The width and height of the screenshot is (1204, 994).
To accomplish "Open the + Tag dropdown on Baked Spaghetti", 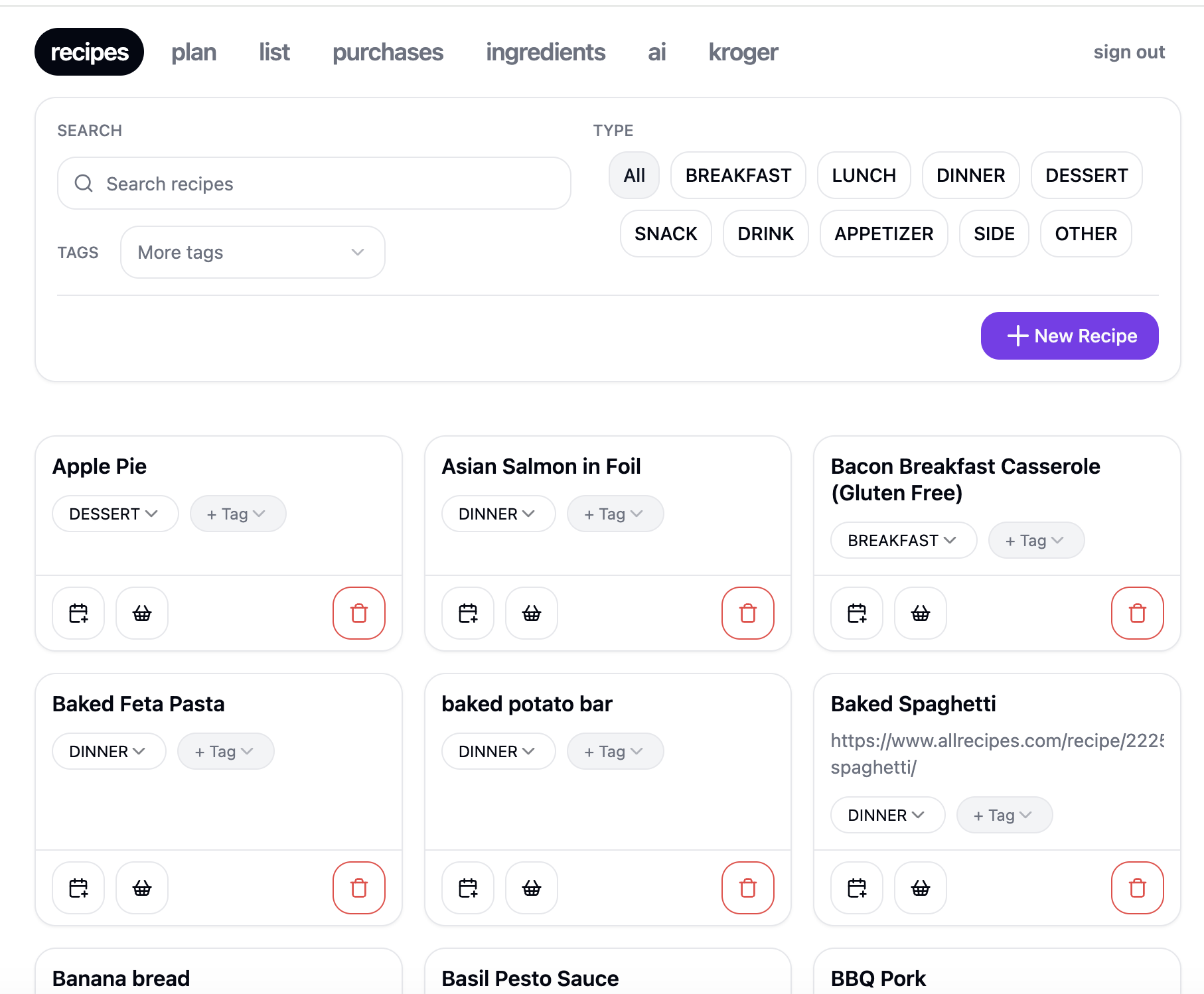I will pyautogui.click(x=1004, y=815).
